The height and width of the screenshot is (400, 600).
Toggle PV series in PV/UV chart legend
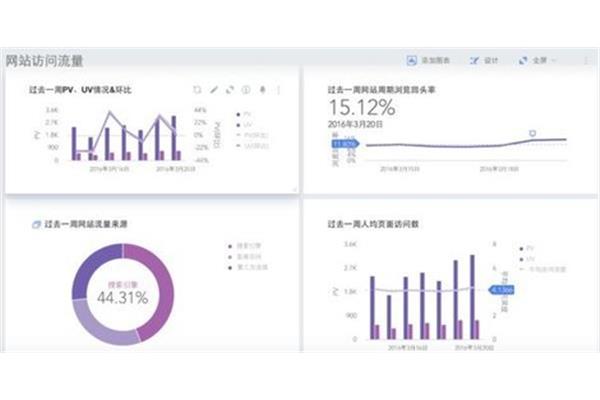pos(244,114)
